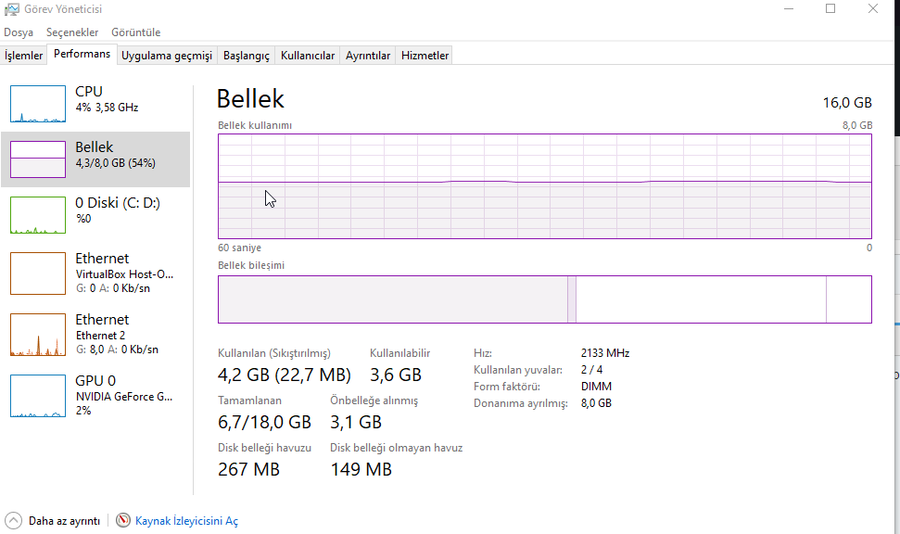This screenshot has width=900, height=534.
Task: Click the Kaynak İzleyicisi resource monitor icon
Action: coord(124,521)
